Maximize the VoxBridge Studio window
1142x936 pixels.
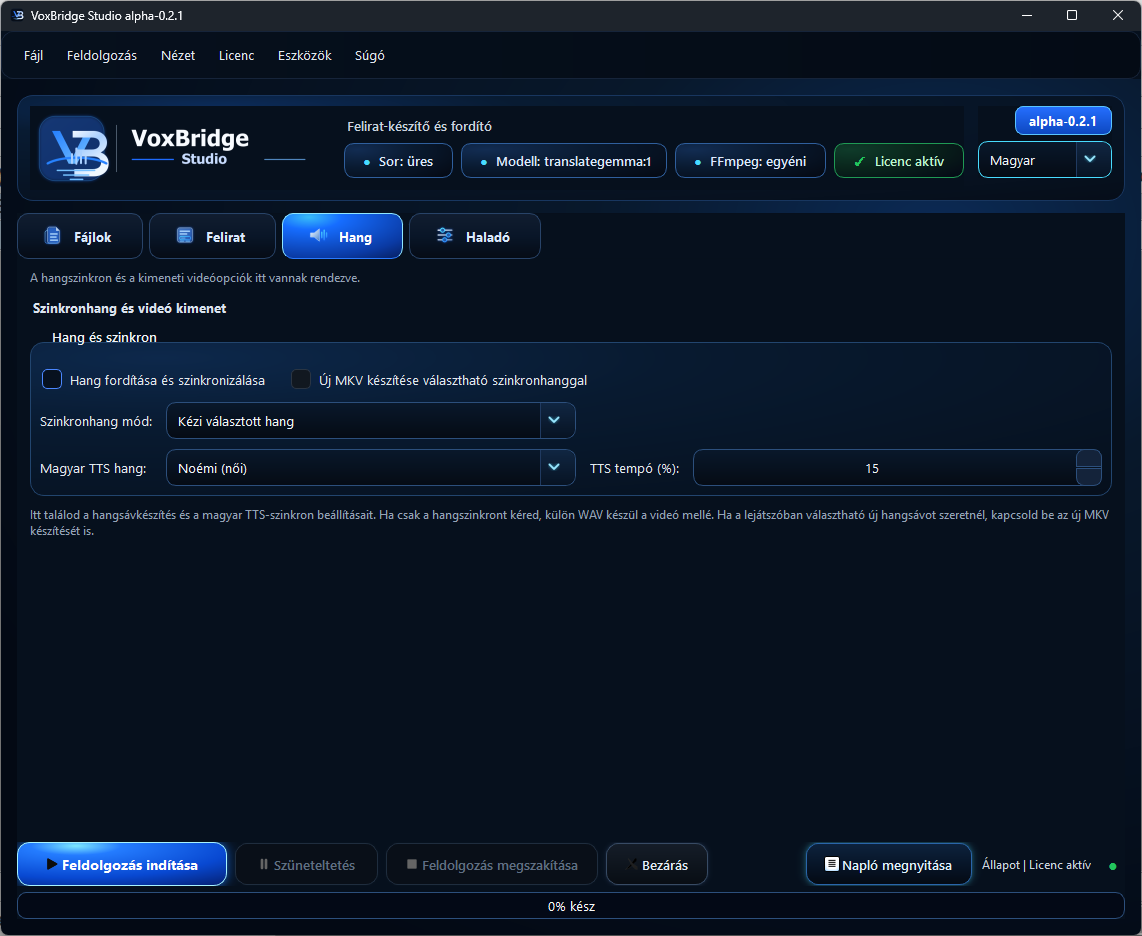(1072, 15)
